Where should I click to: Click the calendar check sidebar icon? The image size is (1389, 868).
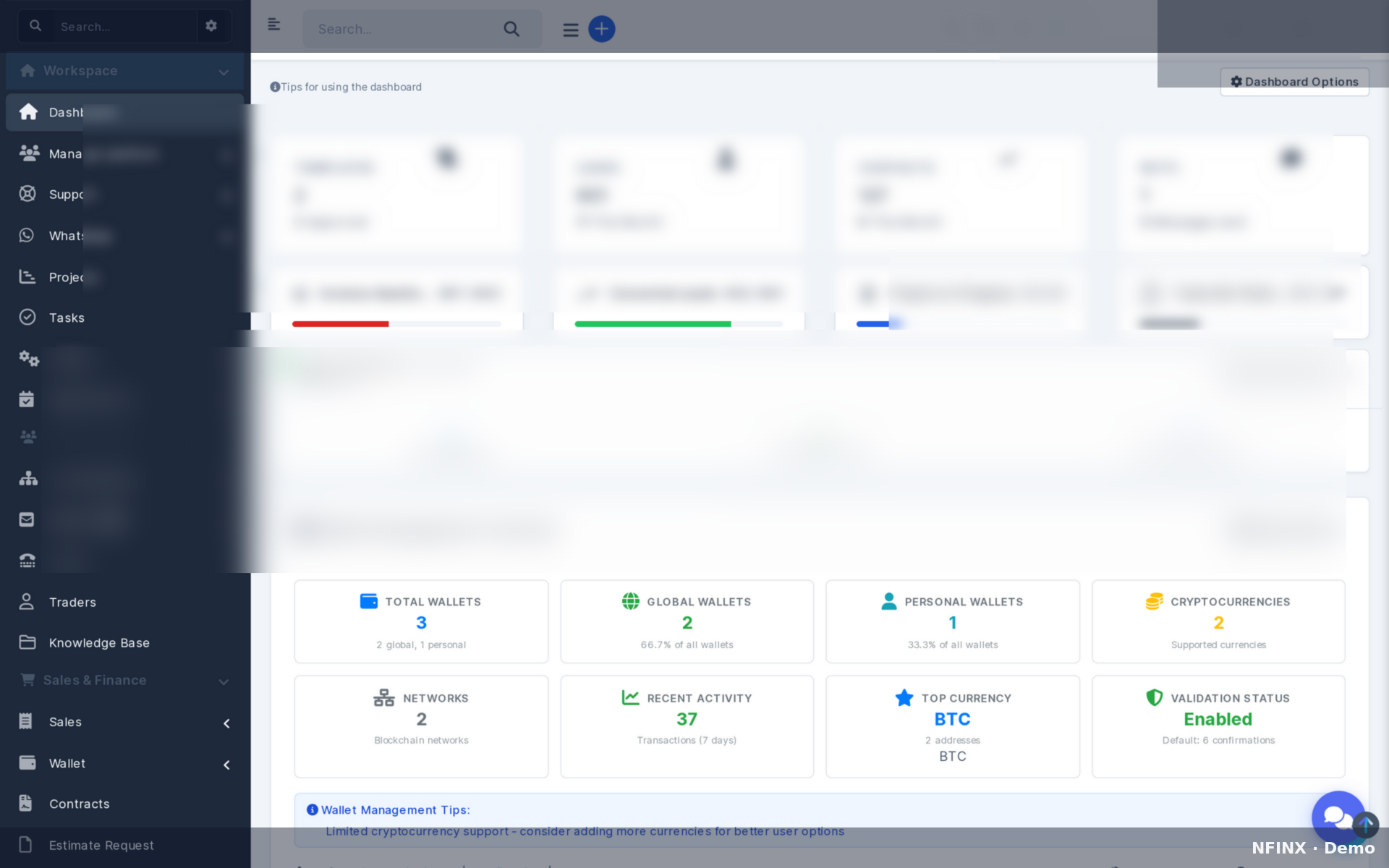click(x=27, y=399)
